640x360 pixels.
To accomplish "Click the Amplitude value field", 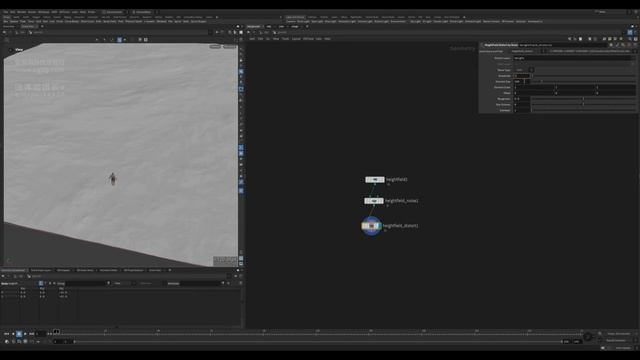I will pos(522,76).
